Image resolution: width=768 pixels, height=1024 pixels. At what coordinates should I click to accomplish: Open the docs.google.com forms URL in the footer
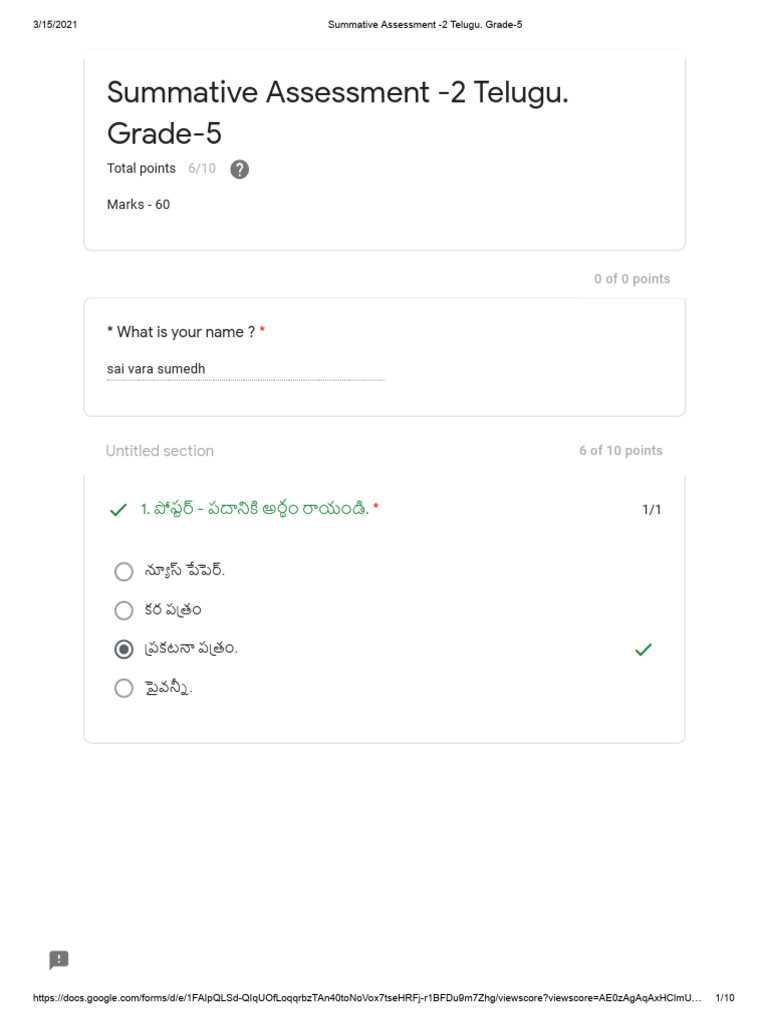tap(366, 998)
